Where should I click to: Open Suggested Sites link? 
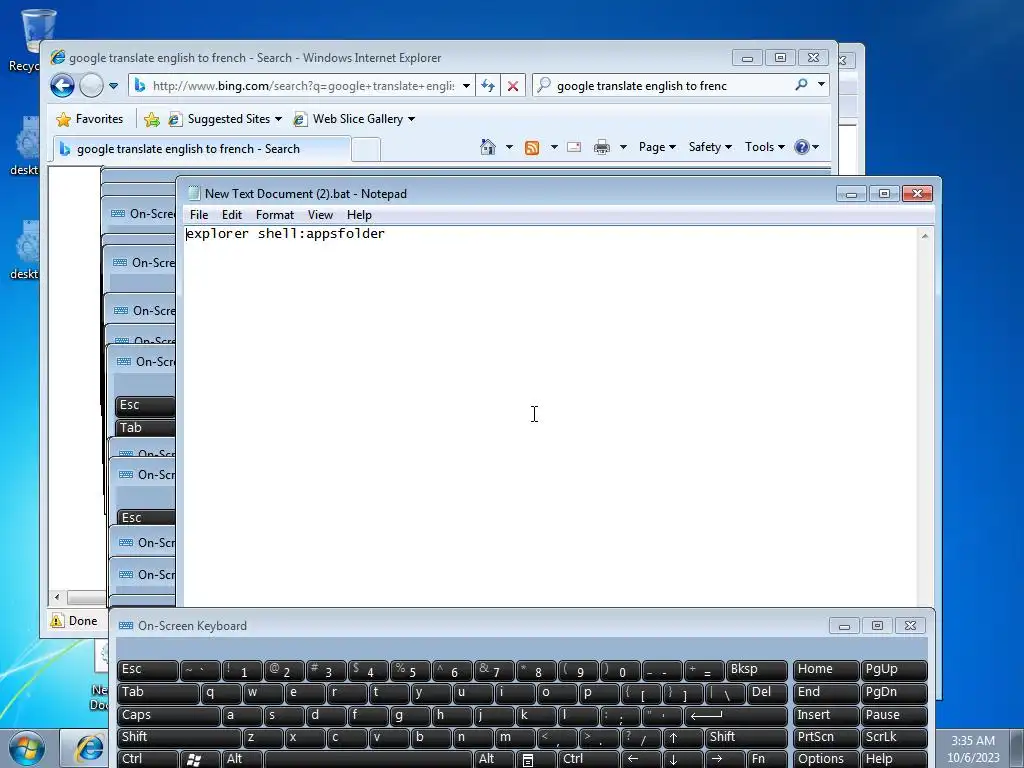click(x=224, y=119)
